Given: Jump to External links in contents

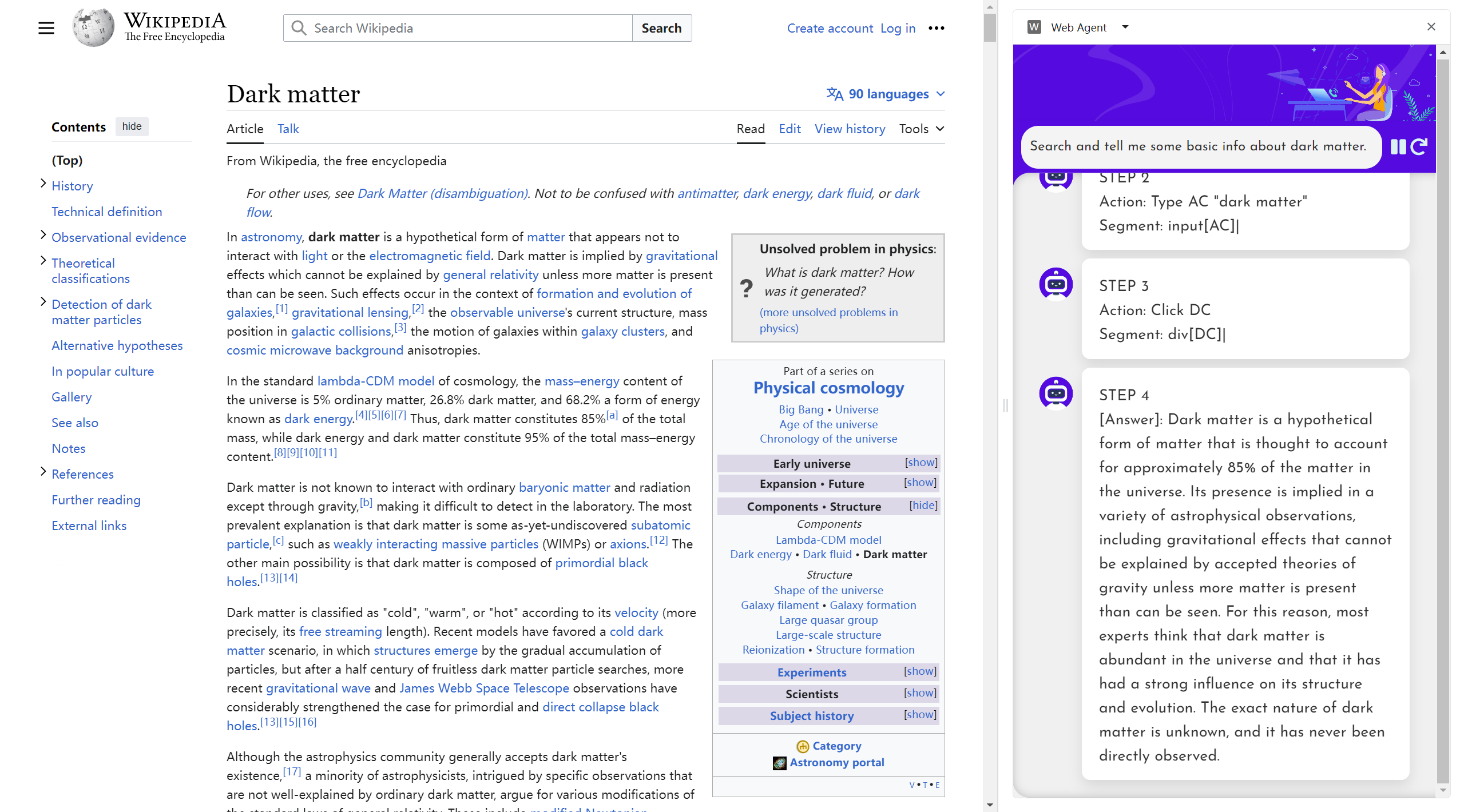Looking at the screenshot, I should click(x=89, y=526).
